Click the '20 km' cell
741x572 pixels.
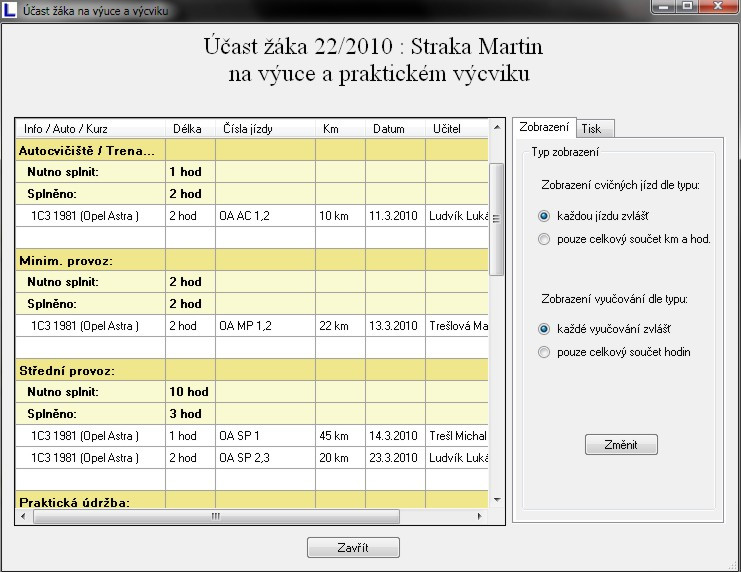(340, 458)
